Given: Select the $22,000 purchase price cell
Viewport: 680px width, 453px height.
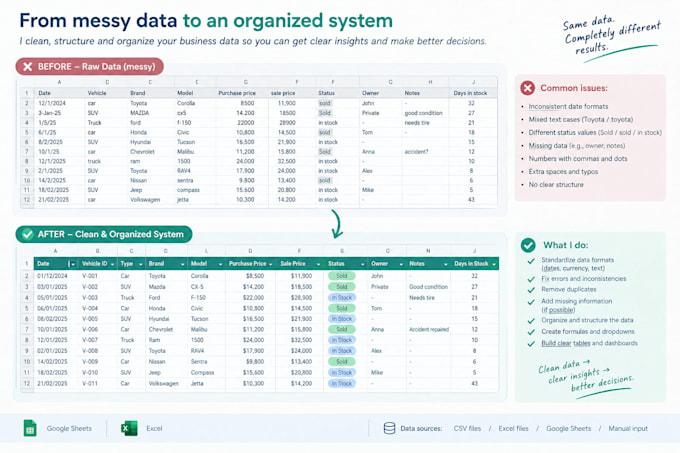Looking at the screenshot, I should pos(253,298).
